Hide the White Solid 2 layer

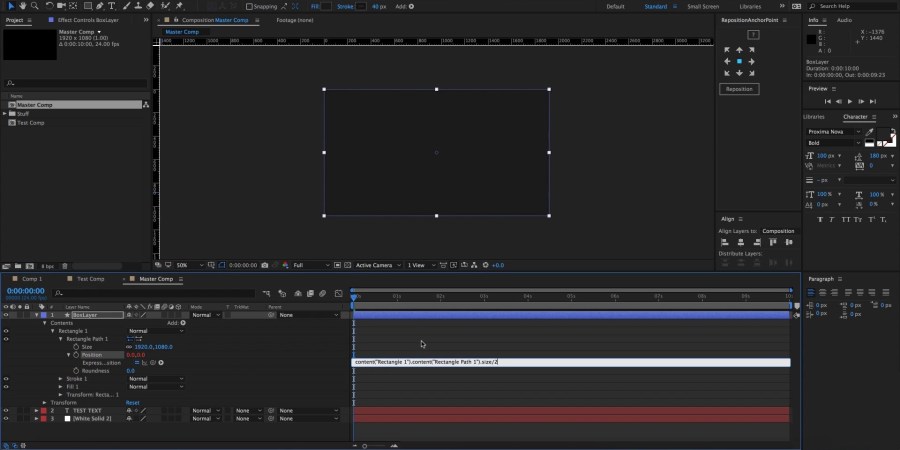pos(6,419)
